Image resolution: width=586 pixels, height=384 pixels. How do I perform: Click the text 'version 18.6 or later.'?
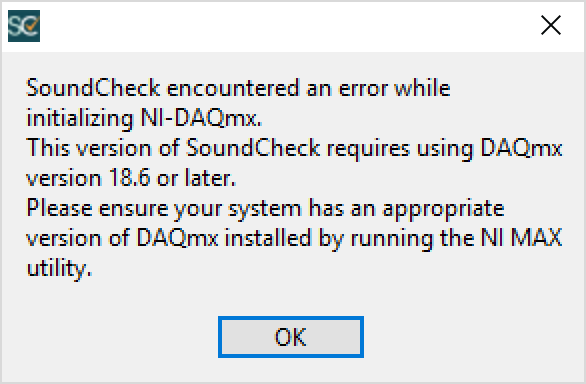[x=131, y=178]
